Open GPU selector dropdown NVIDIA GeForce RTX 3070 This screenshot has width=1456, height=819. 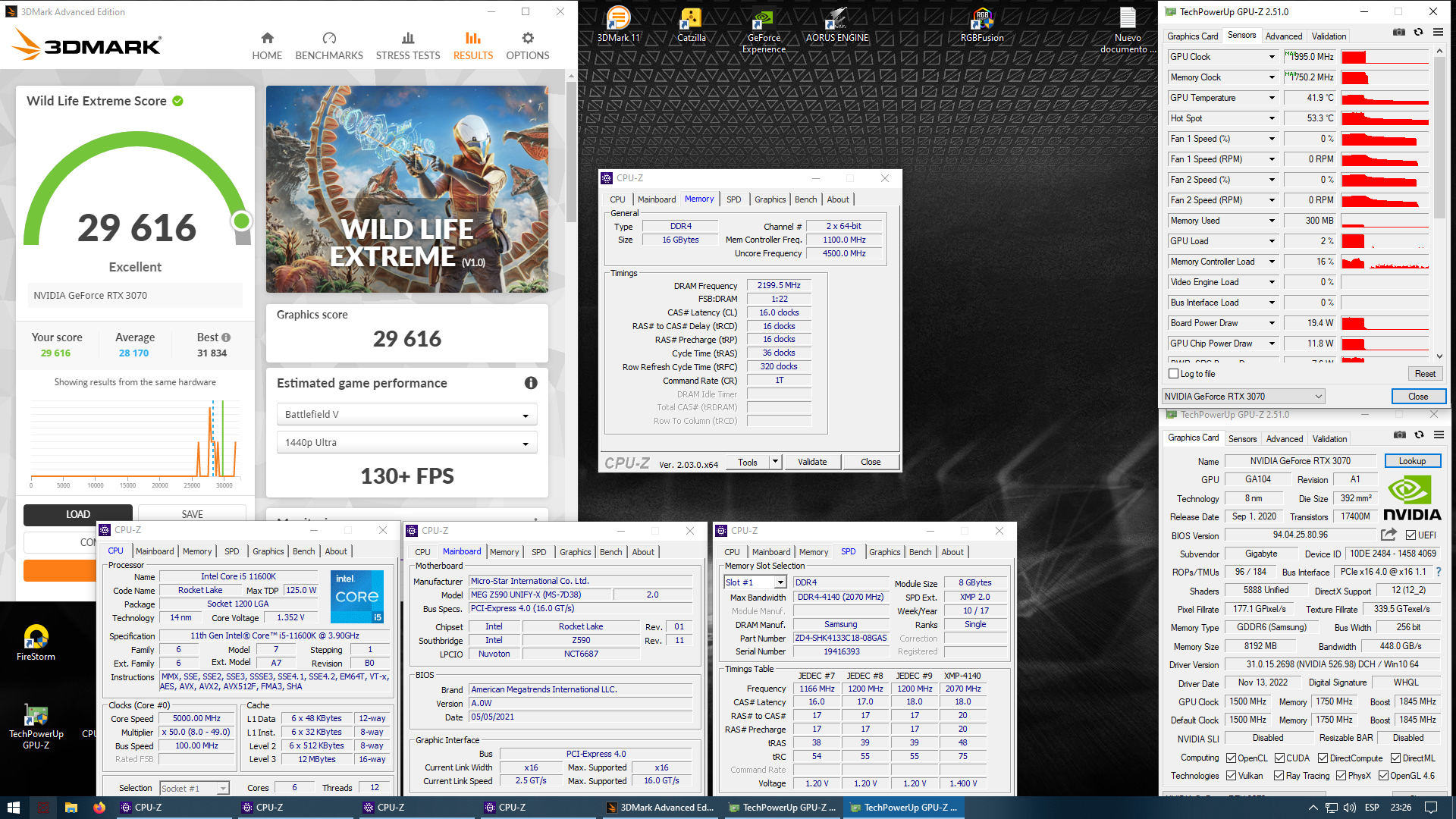pos(1243,397)
